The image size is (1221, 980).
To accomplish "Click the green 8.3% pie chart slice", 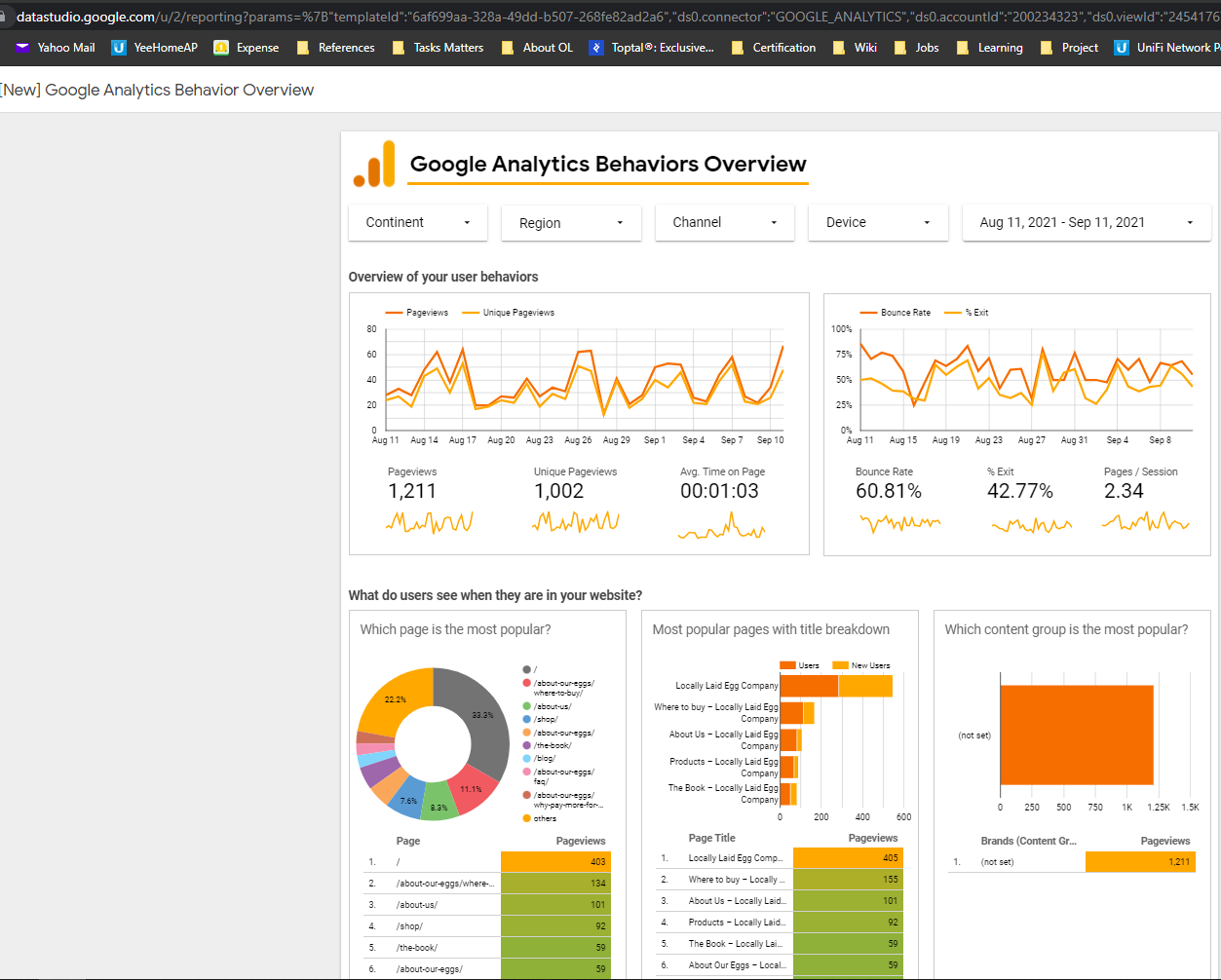I will click(439, 804).
